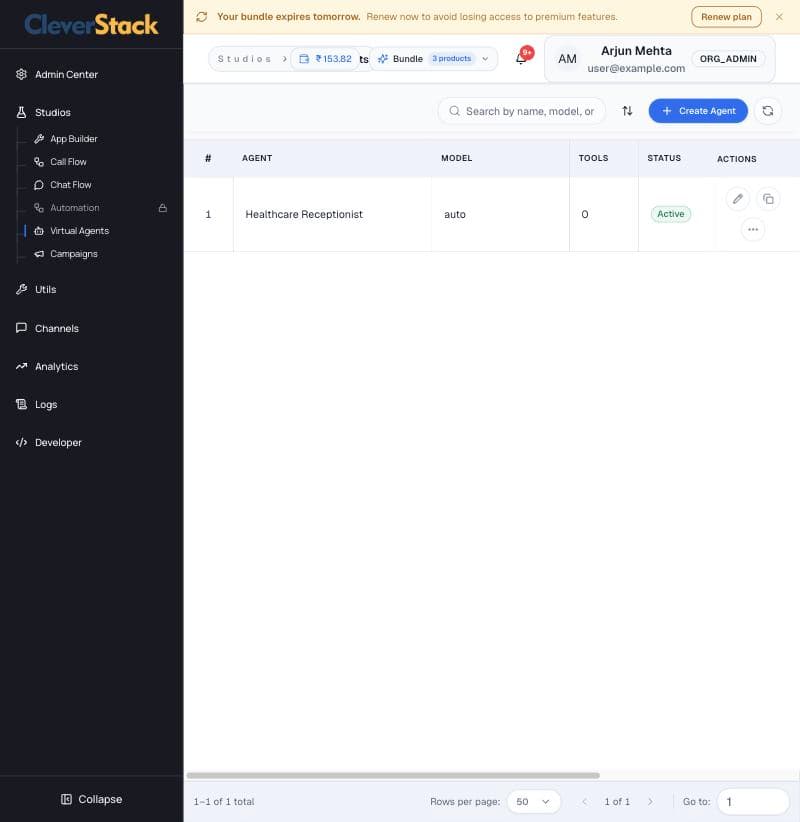Go to Virtual Agents

click(79, 231)
